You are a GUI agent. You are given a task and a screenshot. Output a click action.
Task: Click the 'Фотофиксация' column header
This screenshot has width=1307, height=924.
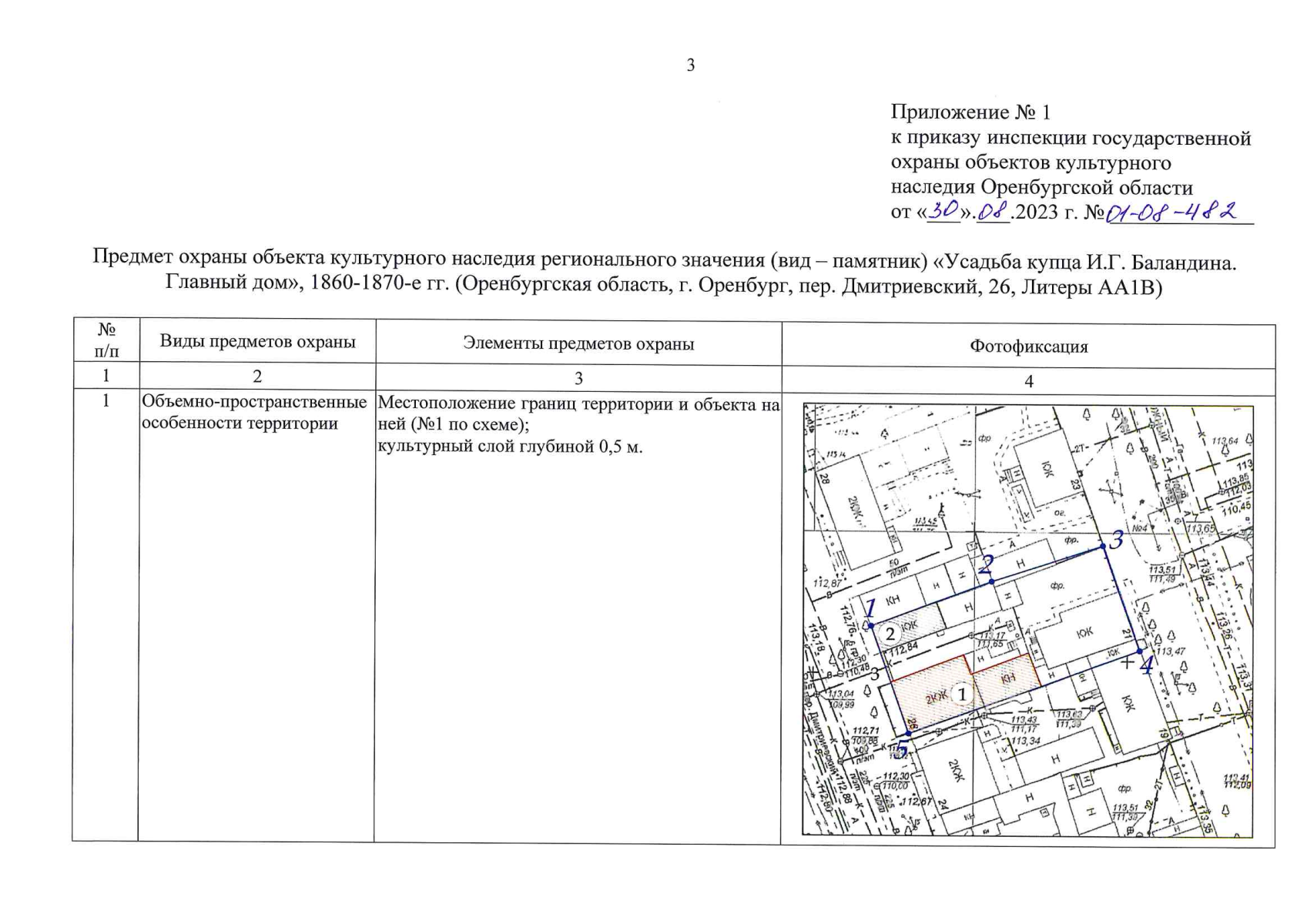click(x=1028, y=346)
